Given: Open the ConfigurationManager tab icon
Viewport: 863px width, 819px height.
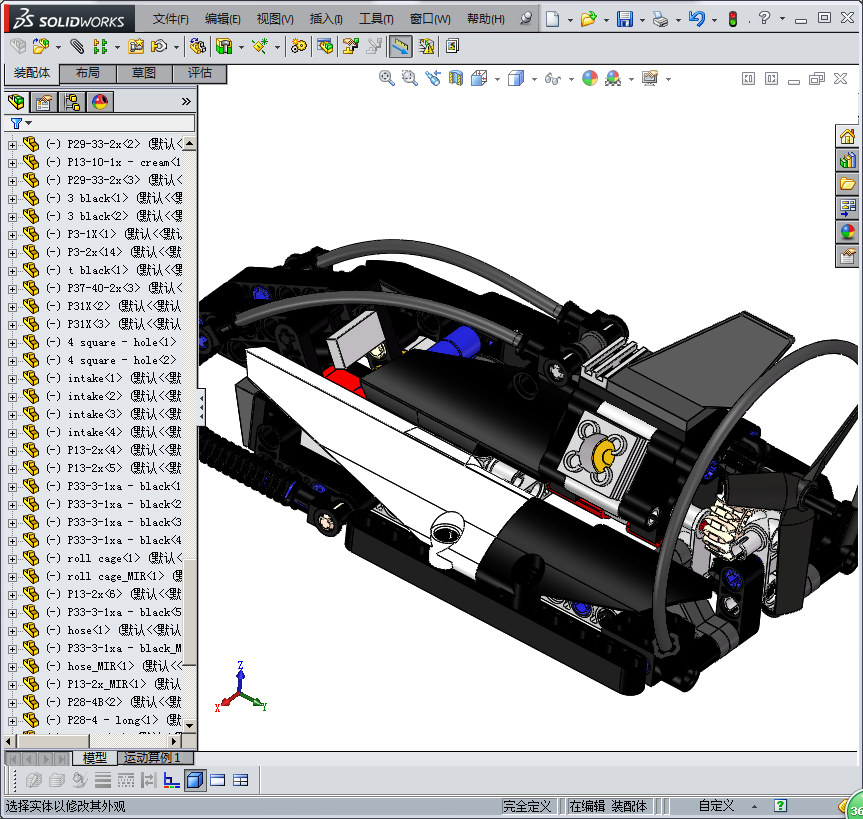Looking at the screenshot, I should [x=72, y=102].
